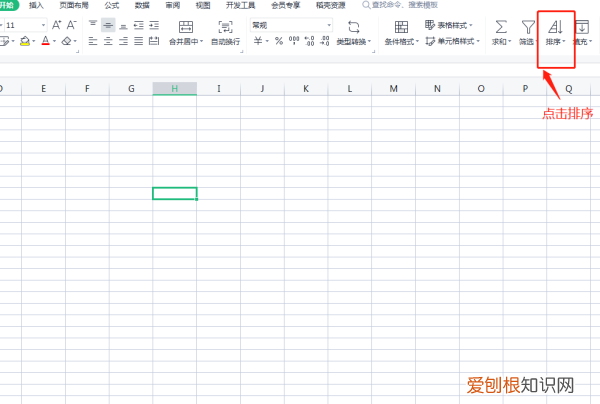This screenshot has height=404, width=600.
Task: Expand the 条件格式 dropdown arrow
Action: tap(417, 41)
